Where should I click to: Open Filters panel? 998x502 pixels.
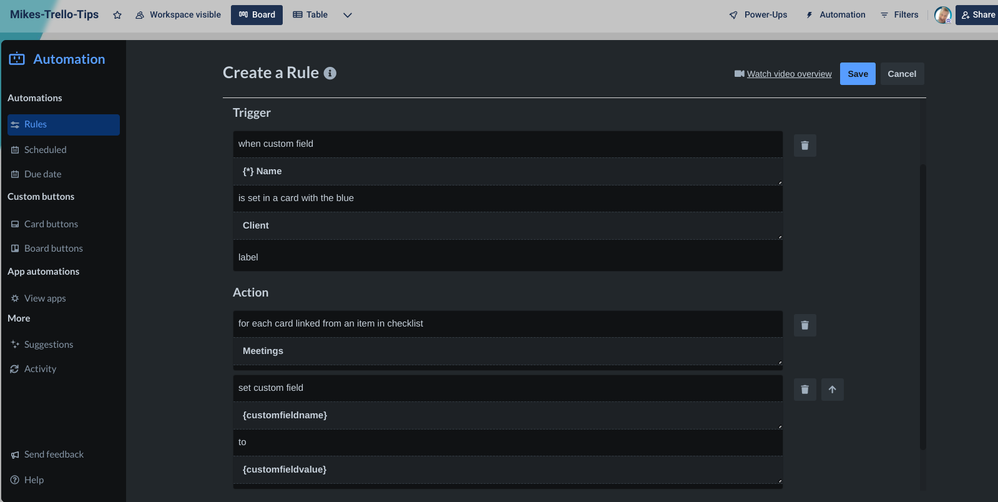(x=899, y=15)
